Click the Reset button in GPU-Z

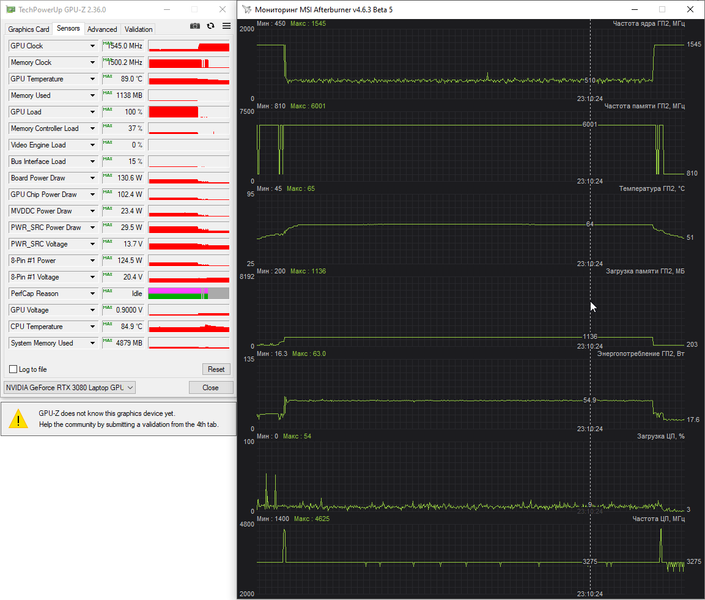pyautogui.click(x=216, y=369)
